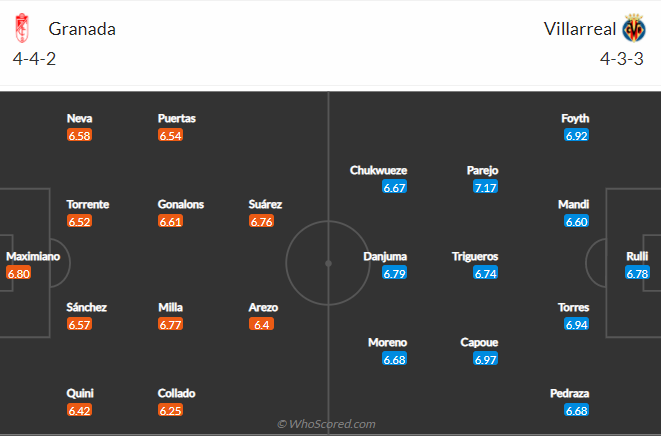This screenshot has width=661, height=436.
Task: Click Arezo's 6.4 rating badge
Action: point(261,324)
